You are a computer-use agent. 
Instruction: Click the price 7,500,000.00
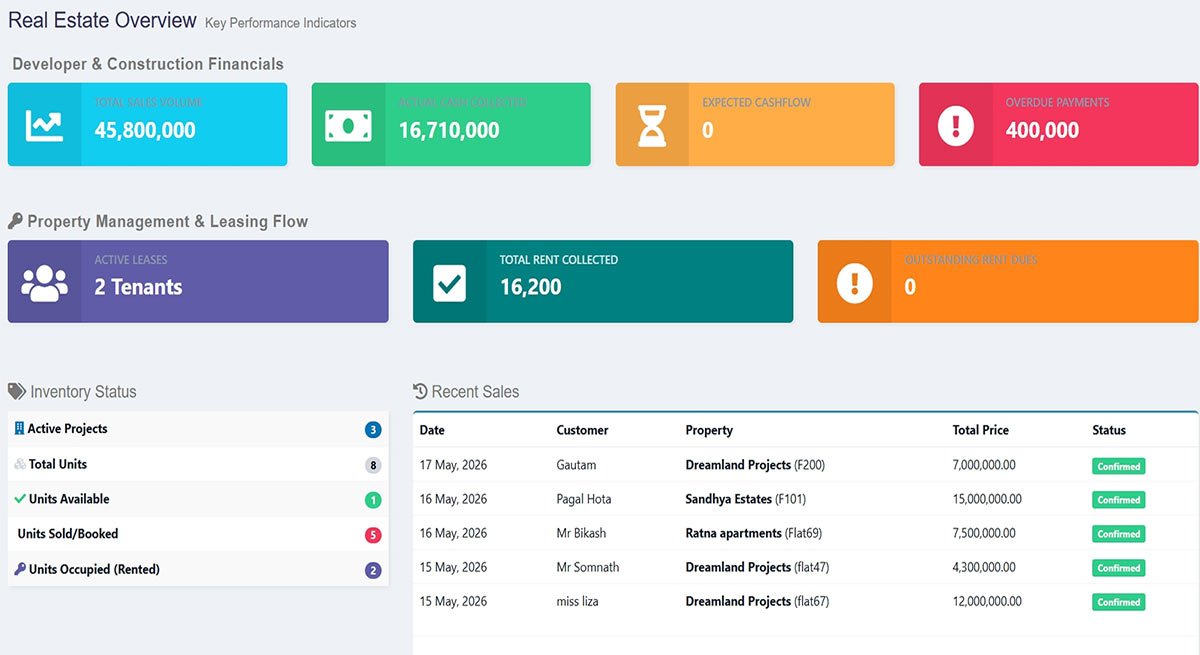click(984, 533)
